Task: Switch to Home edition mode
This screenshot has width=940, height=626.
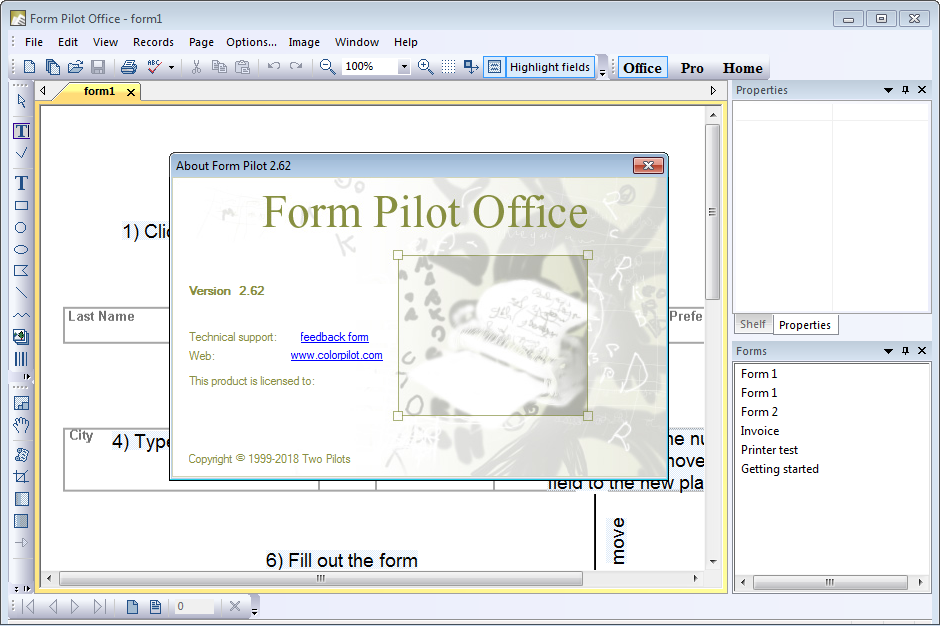Action: coord(742,68)
